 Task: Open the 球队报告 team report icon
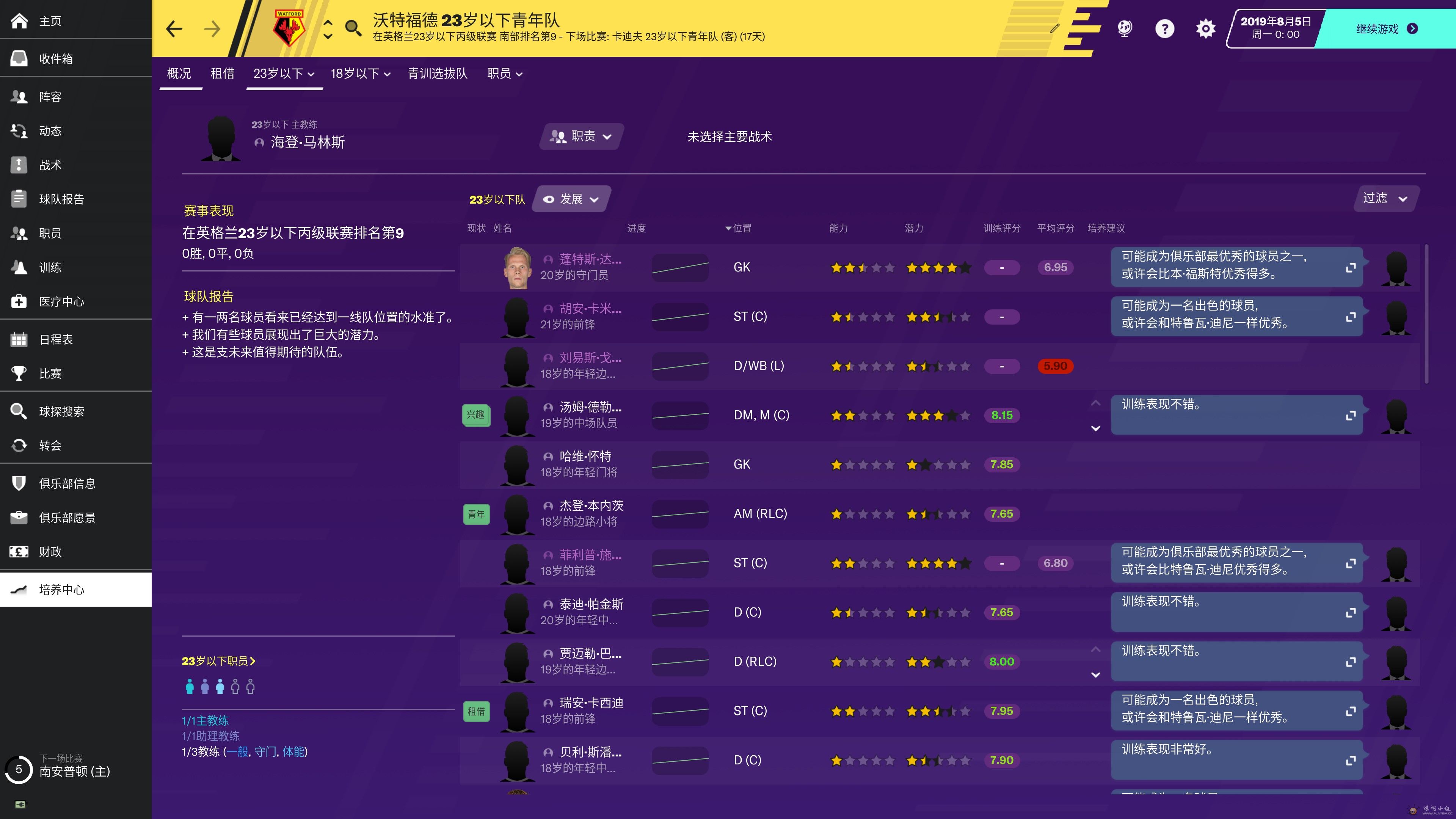click(x=19, y=198)
